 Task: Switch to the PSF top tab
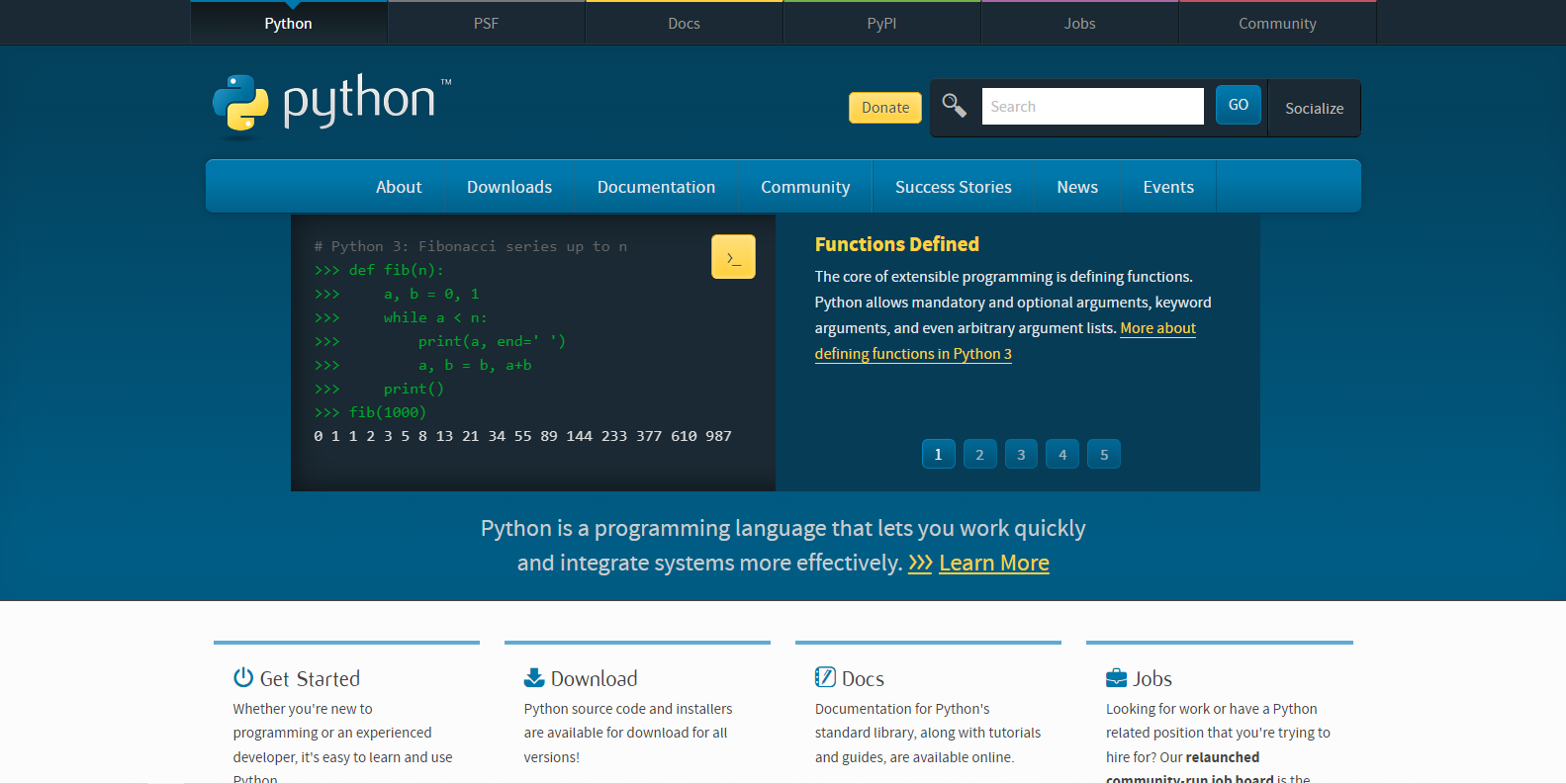[486, 23]
